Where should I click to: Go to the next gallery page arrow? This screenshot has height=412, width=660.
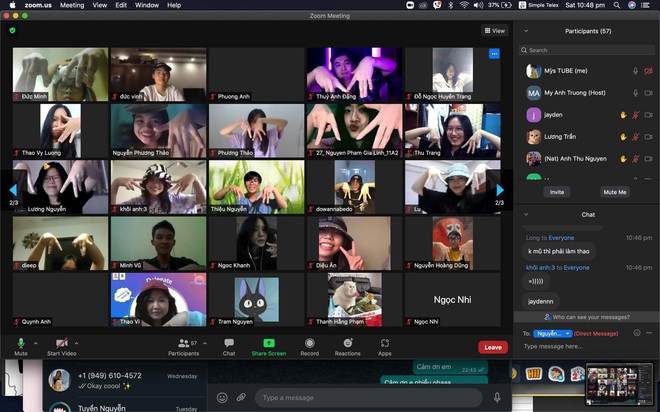point(500,190)
